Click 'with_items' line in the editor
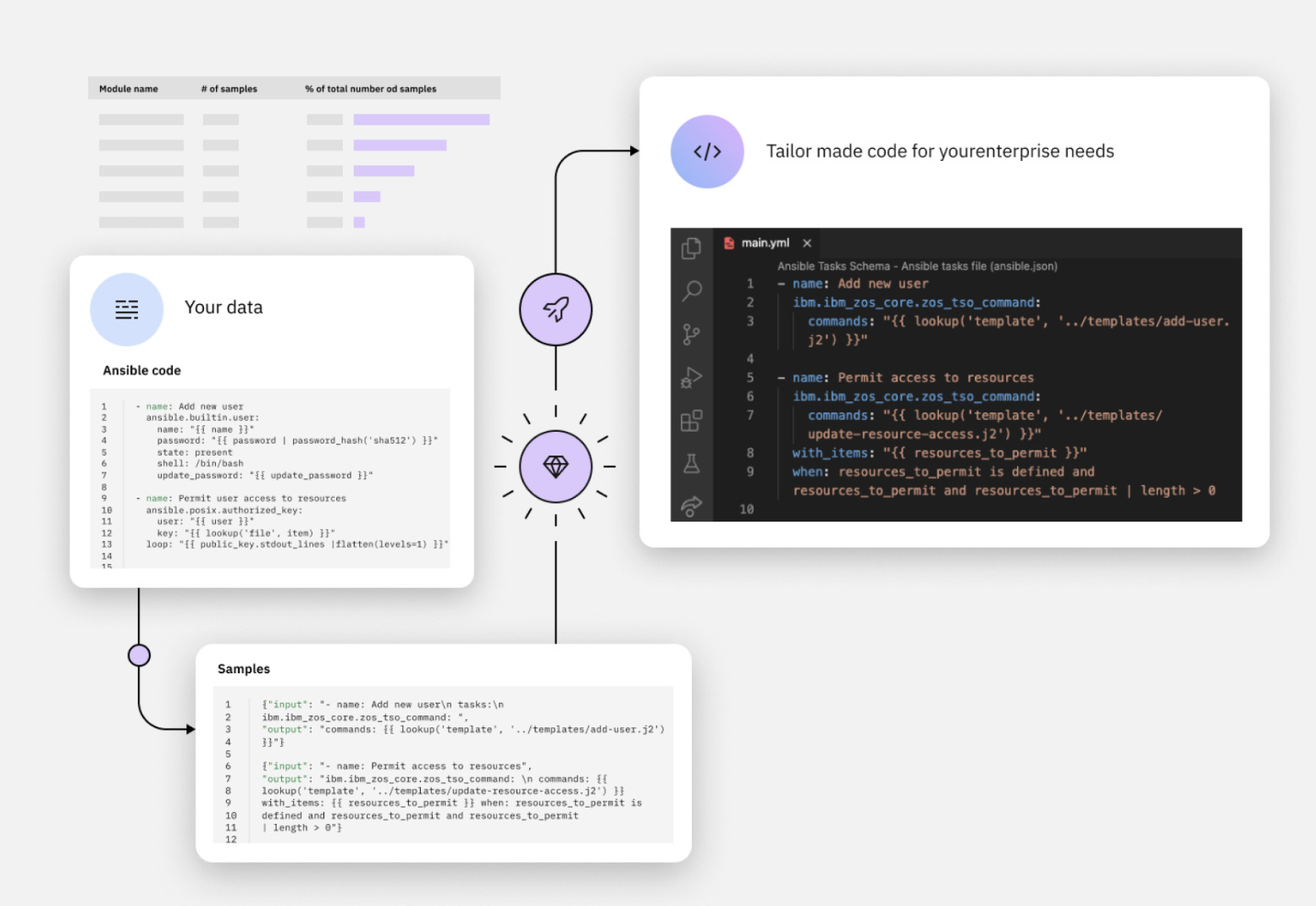Screen dimensions: 1316x906 pyautogui.click(x=939, y=453)
